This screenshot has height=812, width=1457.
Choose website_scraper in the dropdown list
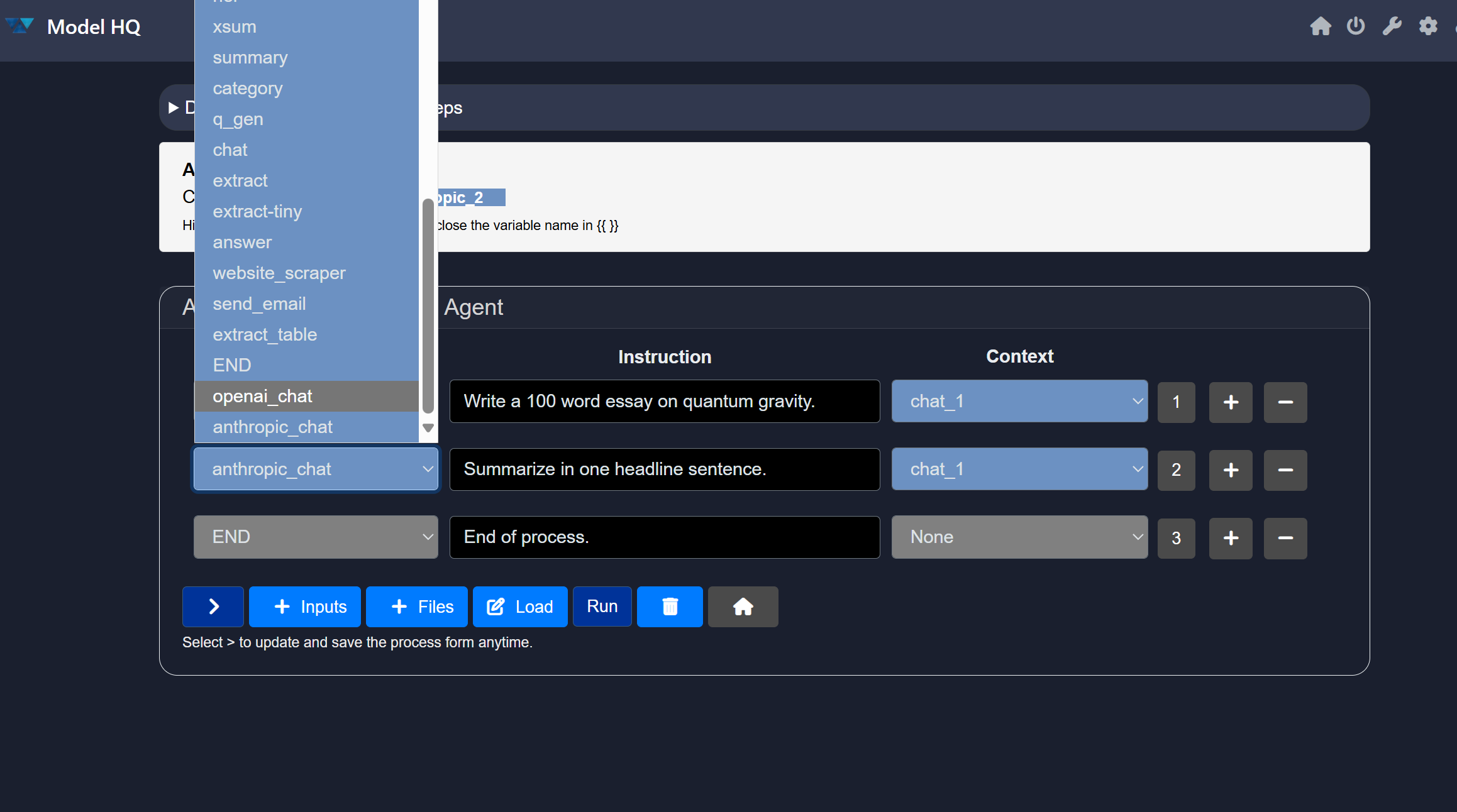[279, 273]
